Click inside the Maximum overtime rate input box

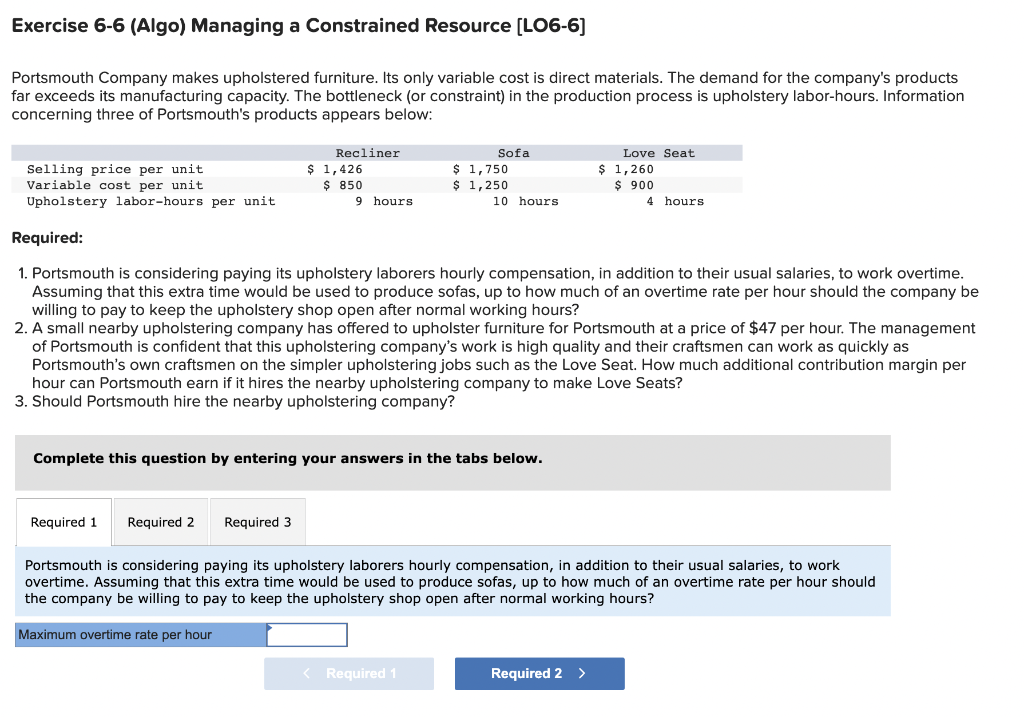307,634
